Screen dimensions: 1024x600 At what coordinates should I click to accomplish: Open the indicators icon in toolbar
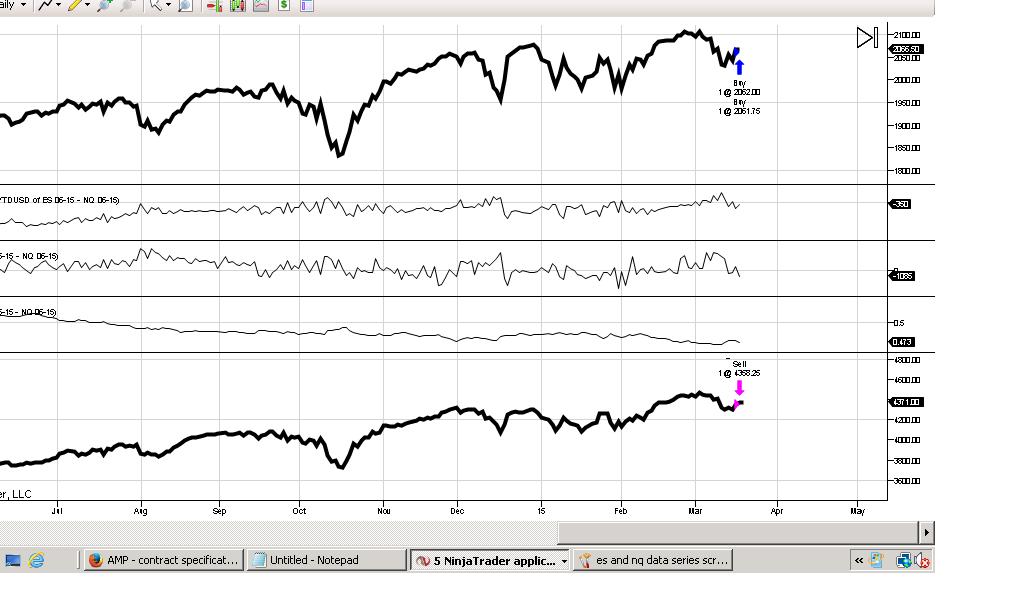(261, 6)
